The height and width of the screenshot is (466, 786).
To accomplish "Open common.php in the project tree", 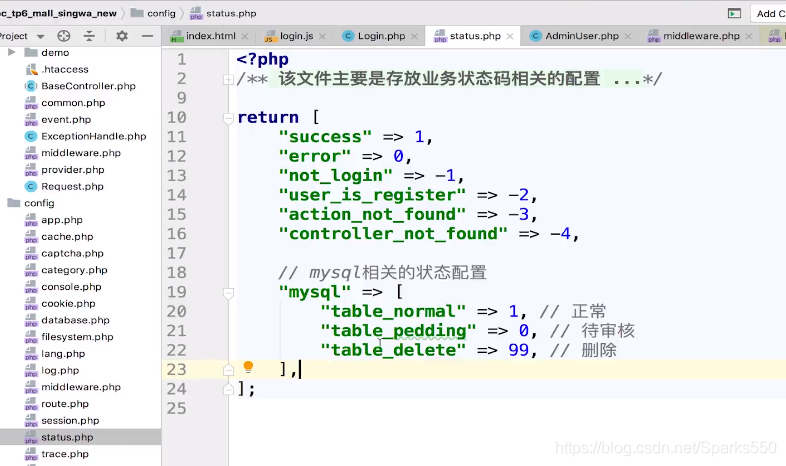I will pos(73,103).
